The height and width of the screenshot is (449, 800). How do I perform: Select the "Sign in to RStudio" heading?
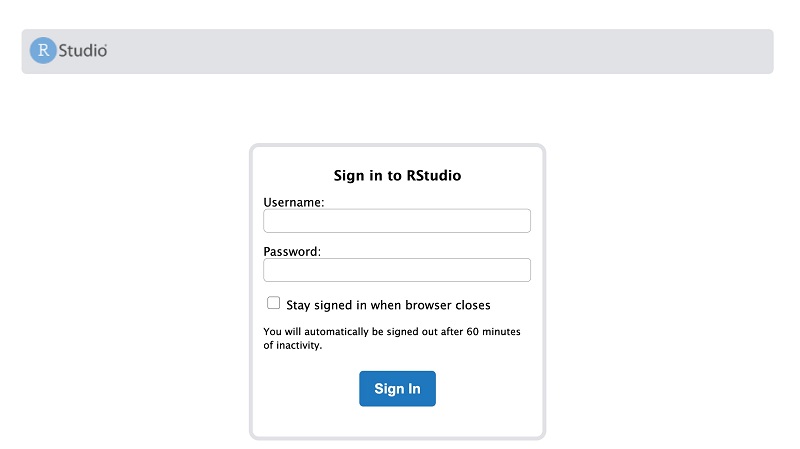[397, 176]
